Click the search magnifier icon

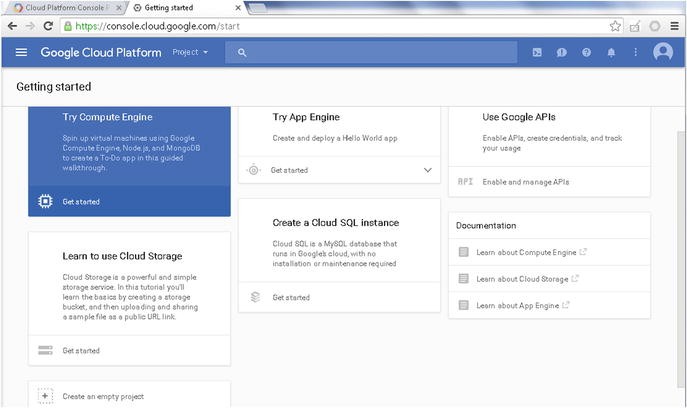pos(242,53)
